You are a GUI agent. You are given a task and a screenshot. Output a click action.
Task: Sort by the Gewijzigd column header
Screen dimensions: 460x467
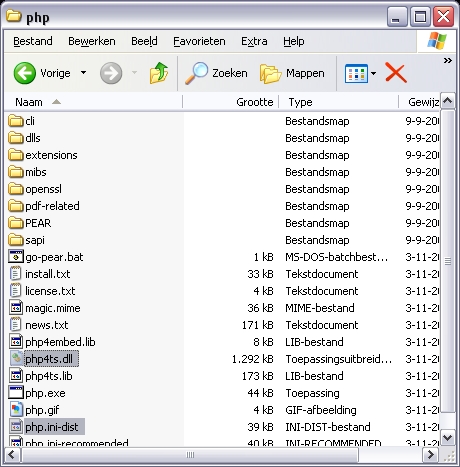coord(419,102)
